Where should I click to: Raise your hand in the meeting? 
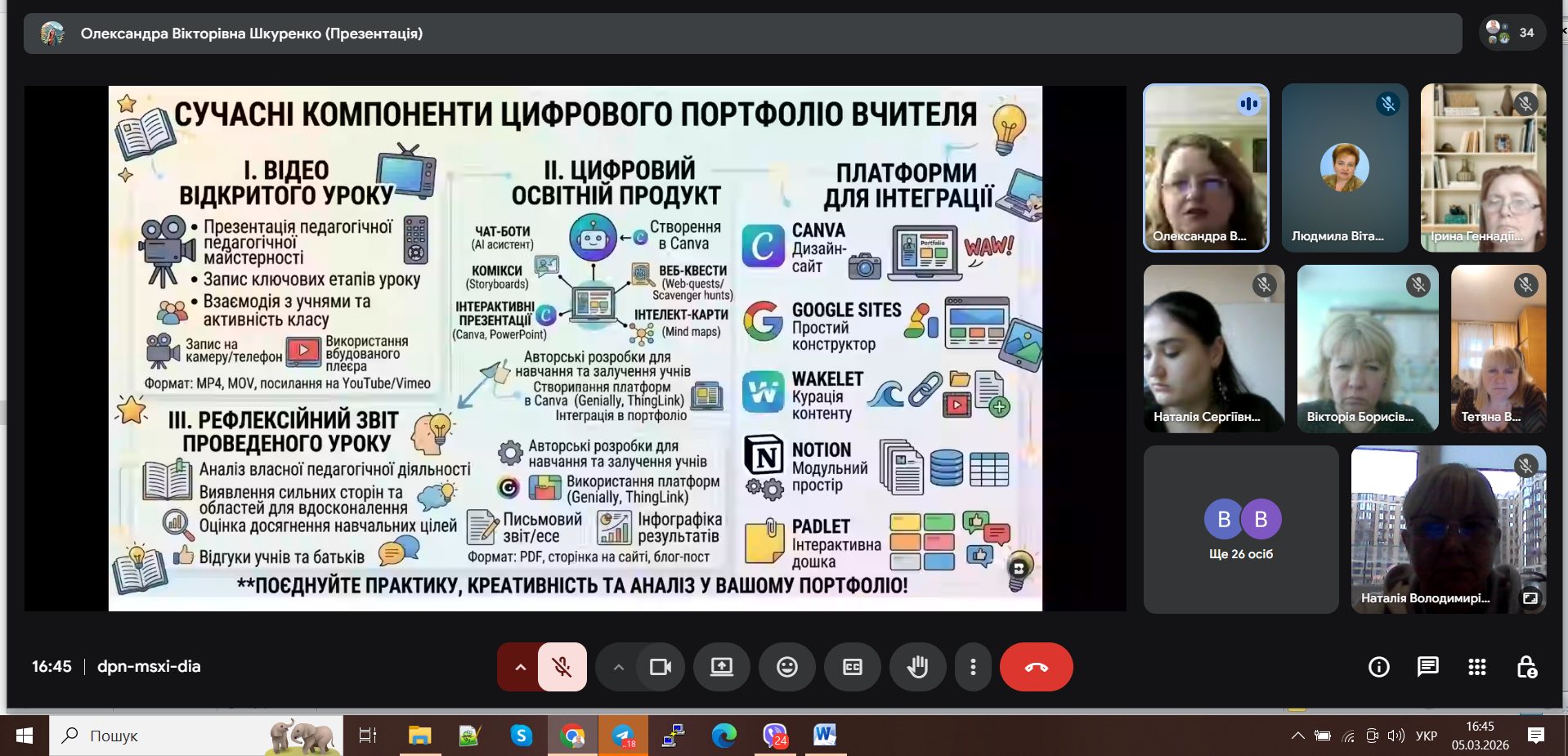coord(917,667)
